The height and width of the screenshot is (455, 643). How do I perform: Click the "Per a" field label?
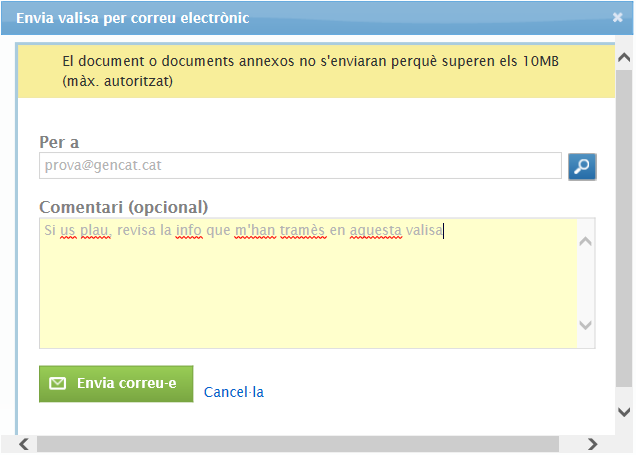pyautogui.click(x=59, y=142)
